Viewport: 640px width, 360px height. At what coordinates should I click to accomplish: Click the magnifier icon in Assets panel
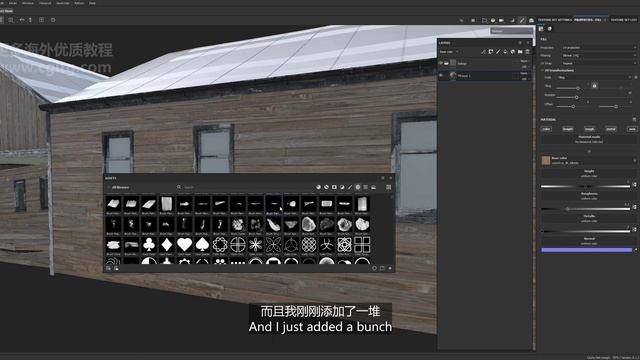[x=179, y=187]
